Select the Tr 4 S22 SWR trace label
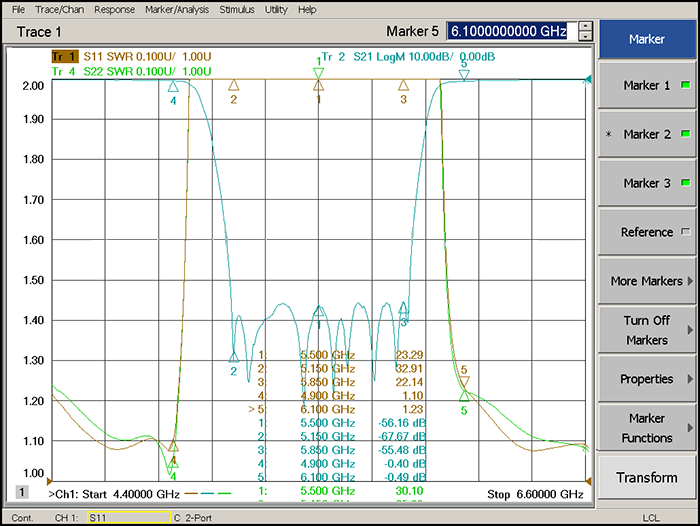 pyautogui.click(x=131, y=71)
